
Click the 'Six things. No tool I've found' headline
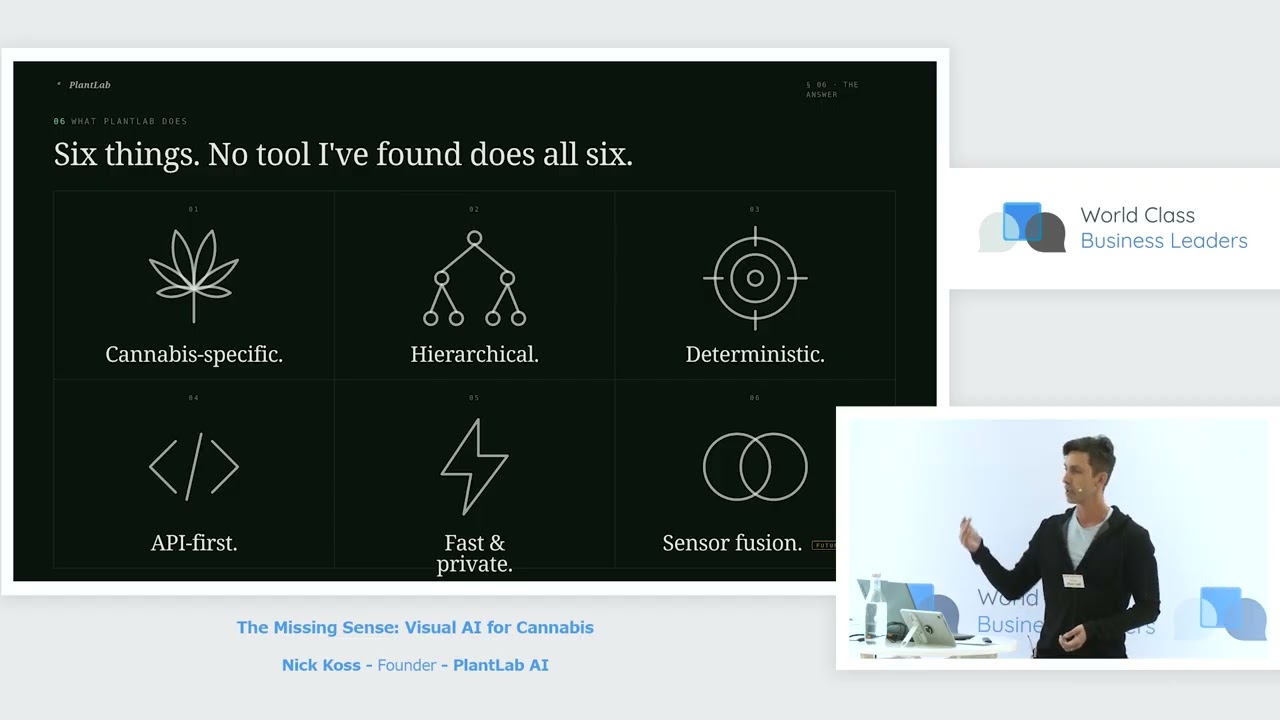pyautogui.click(x=343, y=154)
